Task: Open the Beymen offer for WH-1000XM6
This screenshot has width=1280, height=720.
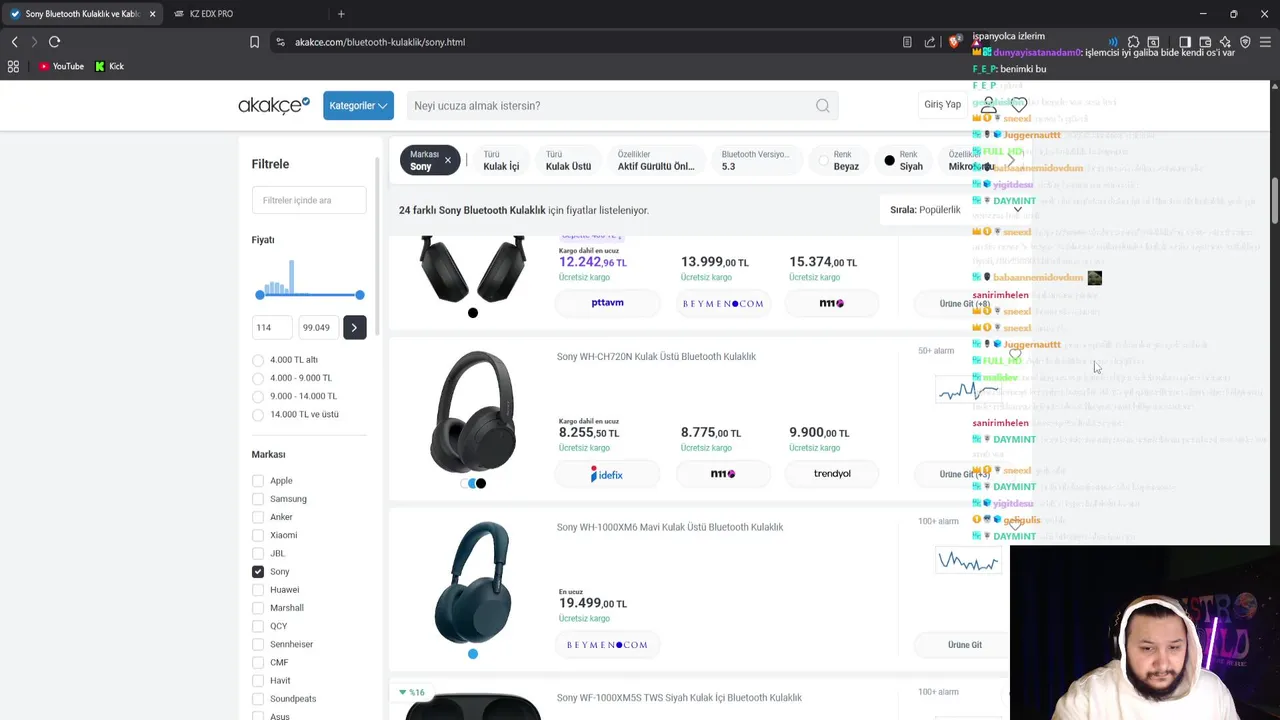Action: [x=607, y=645]
